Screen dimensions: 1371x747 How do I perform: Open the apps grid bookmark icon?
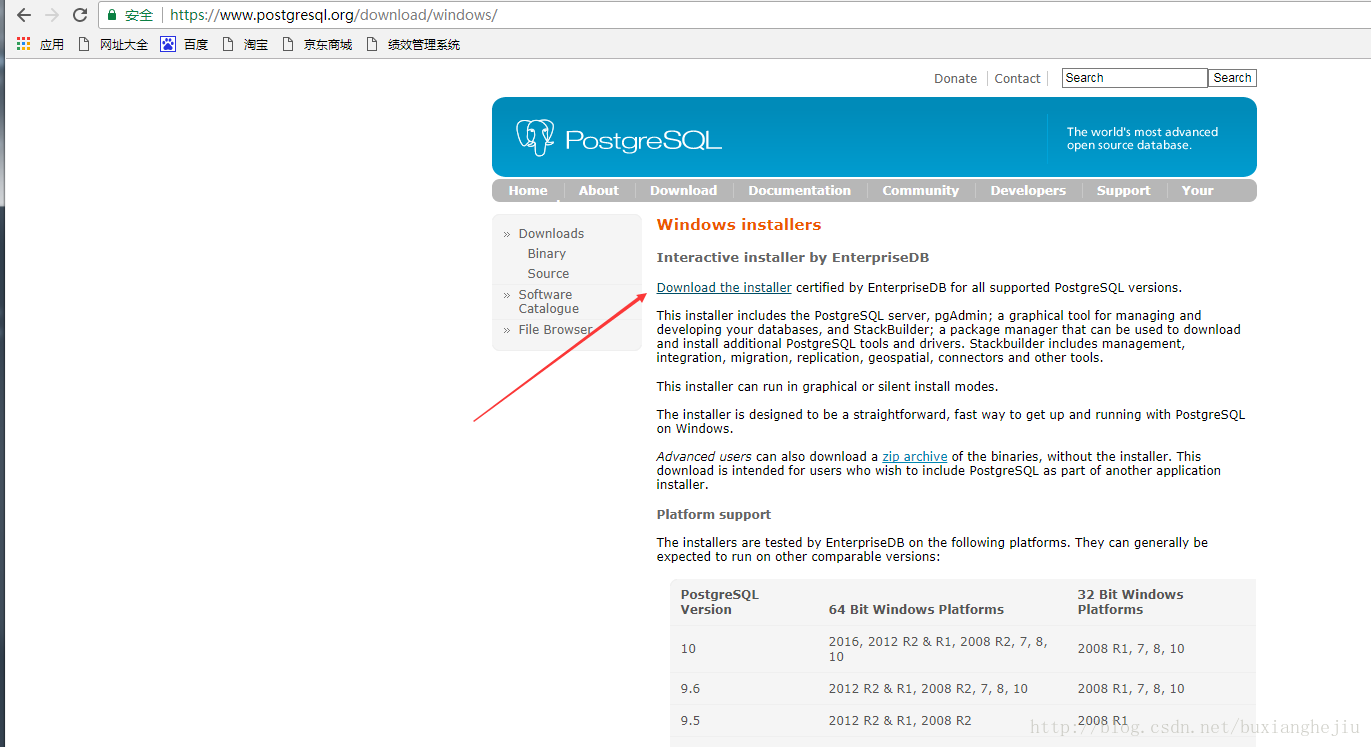pyautogui.click(x=24, y=44)
